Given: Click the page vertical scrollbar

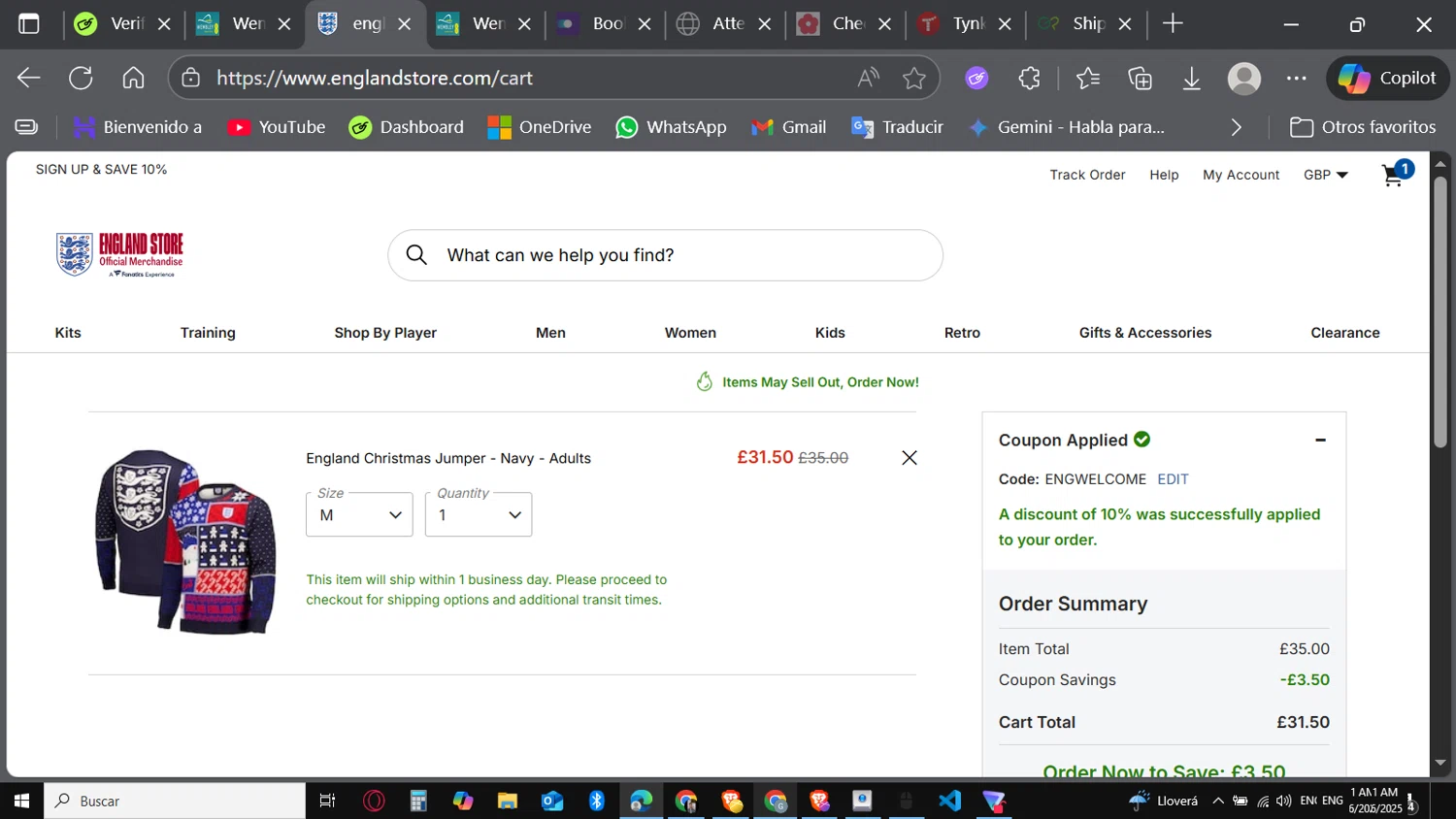Looking at the screenshot, I should (1440, 311).
